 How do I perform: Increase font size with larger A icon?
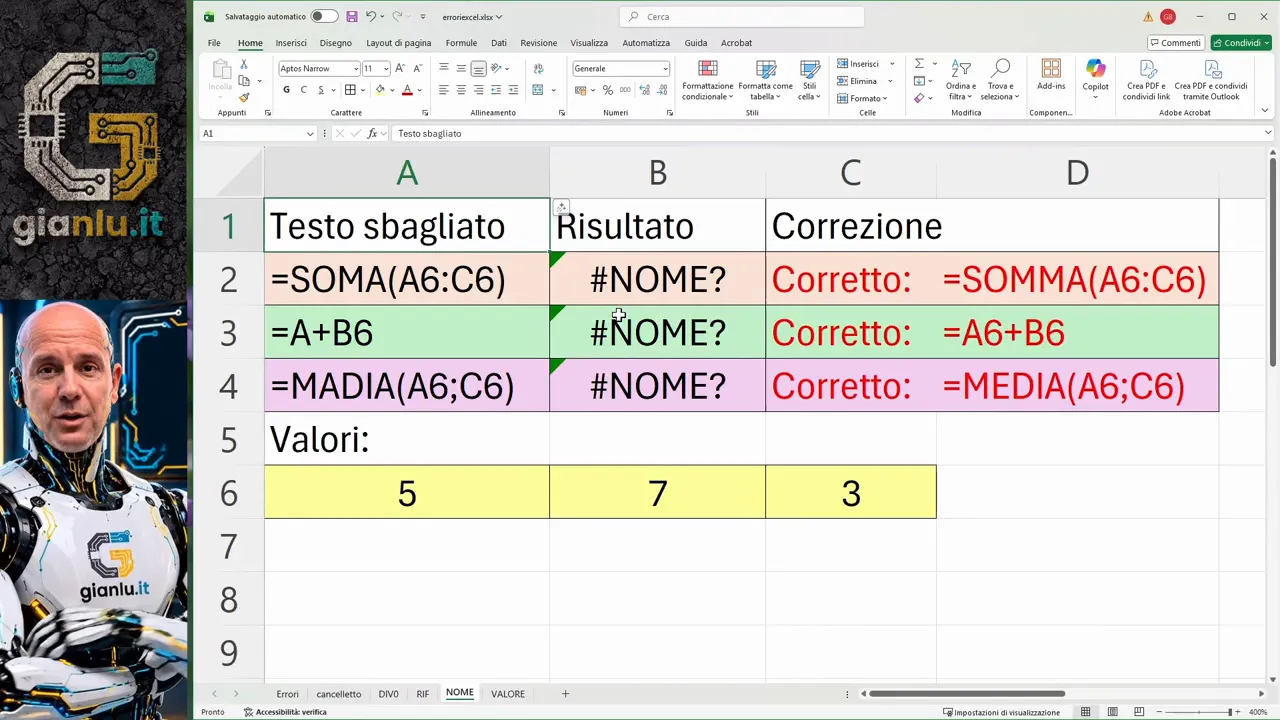[400, 68]
